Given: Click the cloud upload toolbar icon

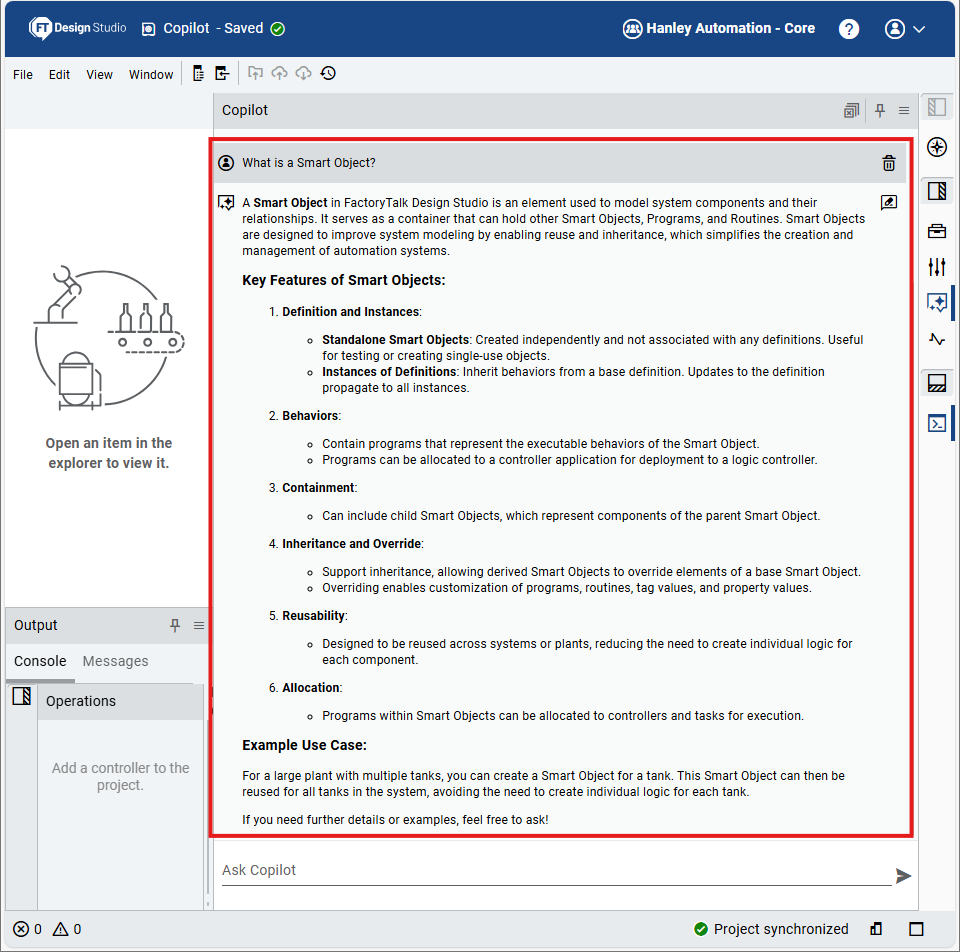Looking at the screenshot, I should pyautogui.click(x=279, y=73).
